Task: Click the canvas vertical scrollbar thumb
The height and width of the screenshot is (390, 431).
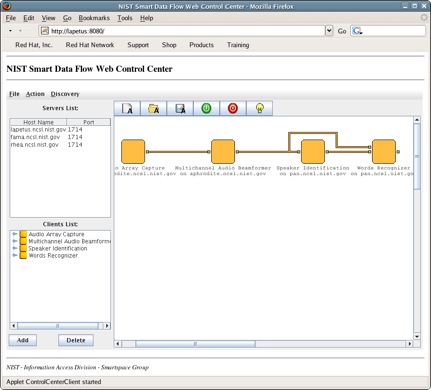Action: point(417,156)
